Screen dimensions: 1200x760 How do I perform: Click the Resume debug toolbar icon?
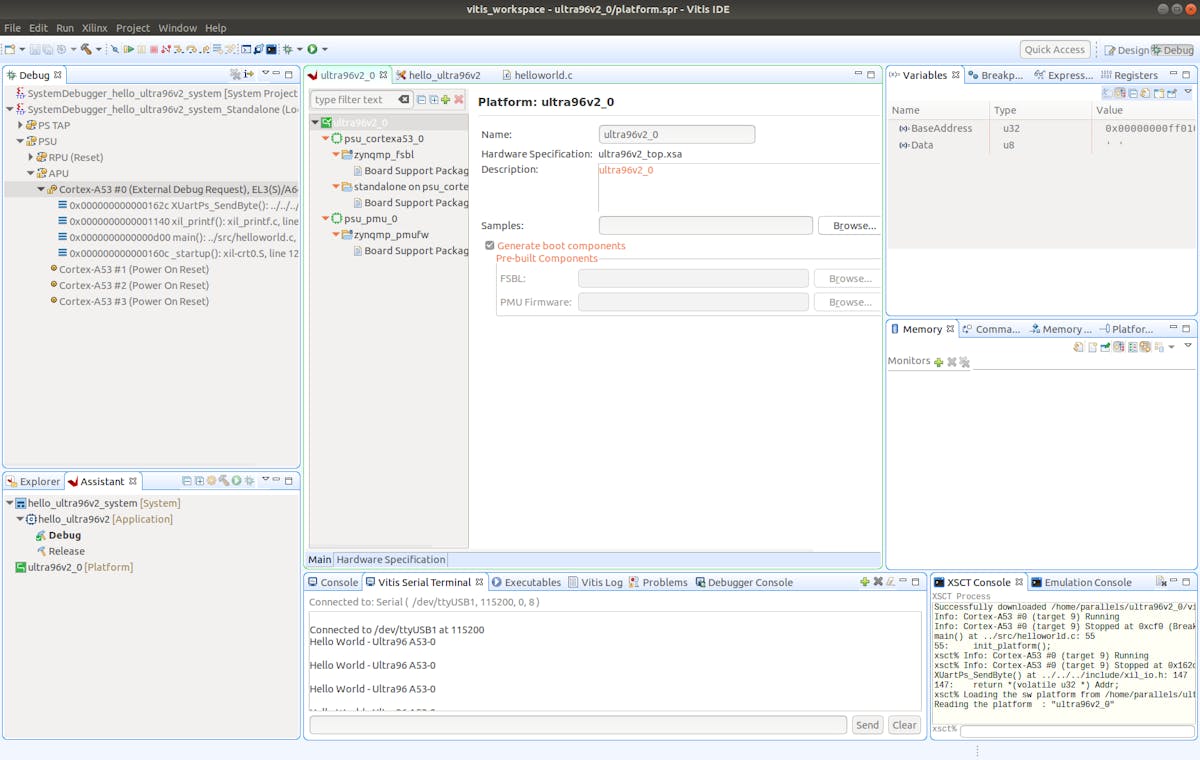129,49
